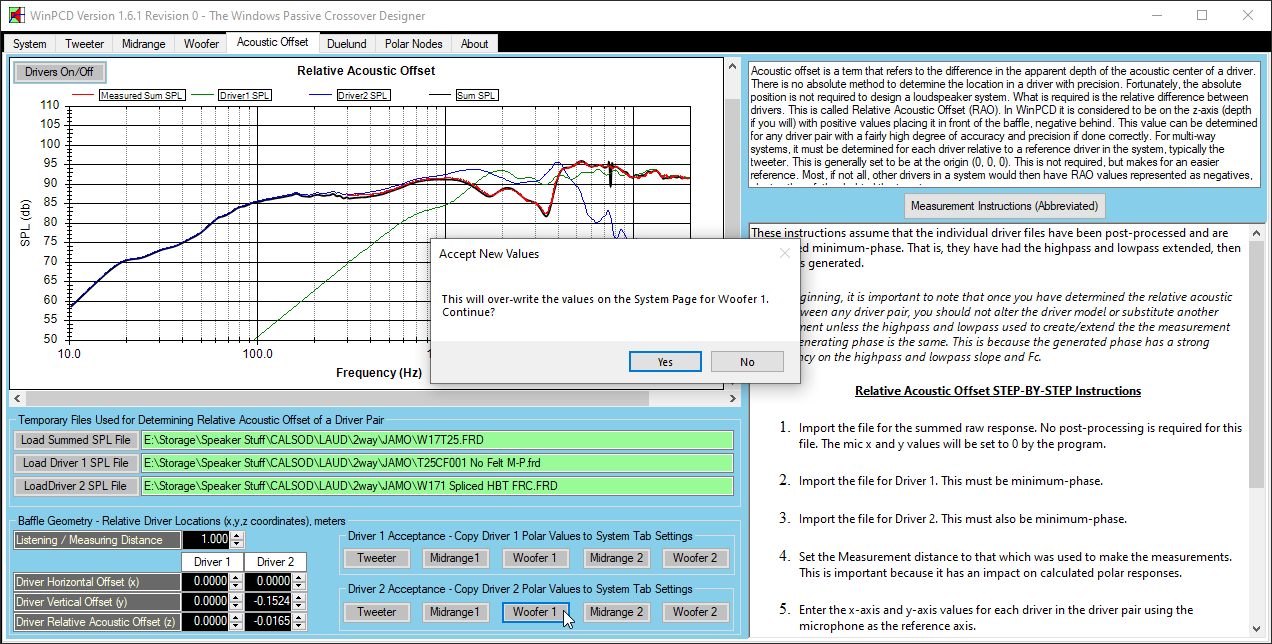Toggle the Drivers On/Off button
This screenshot has width=1272, height=644.
tap(59, 72)
